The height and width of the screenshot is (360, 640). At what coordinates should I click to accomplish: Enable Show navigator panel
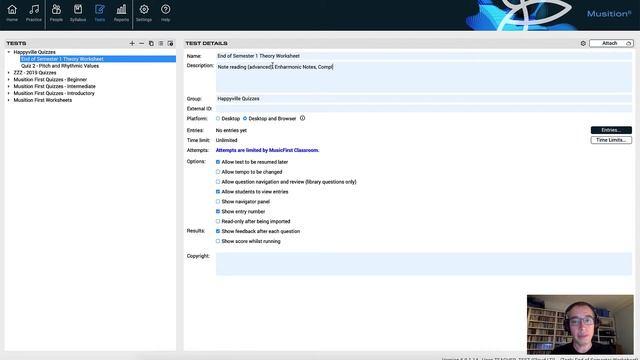(218, 202)
